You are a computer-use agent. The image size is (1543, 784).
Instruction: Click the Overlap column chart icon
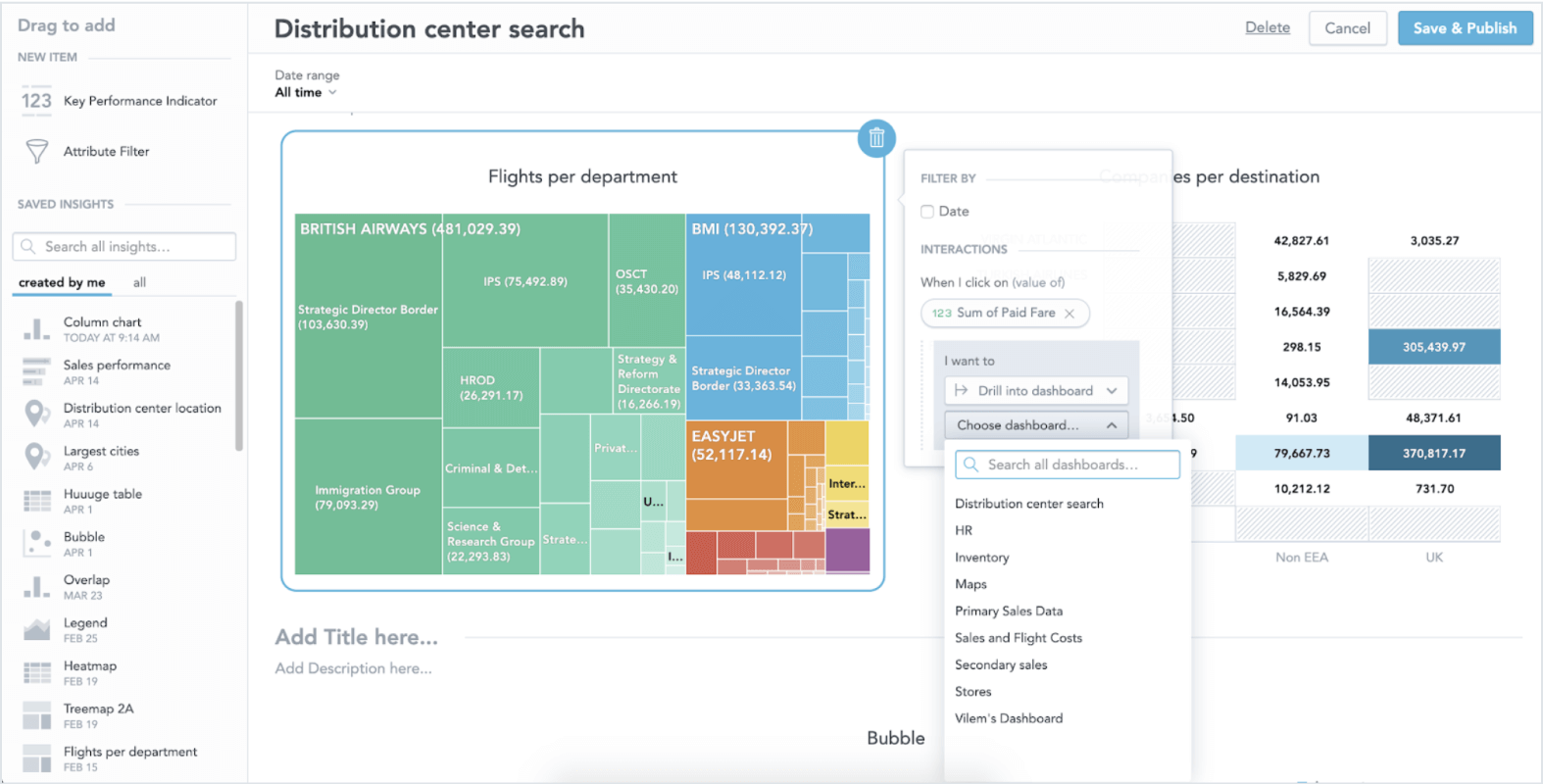(x=36, y=587)
